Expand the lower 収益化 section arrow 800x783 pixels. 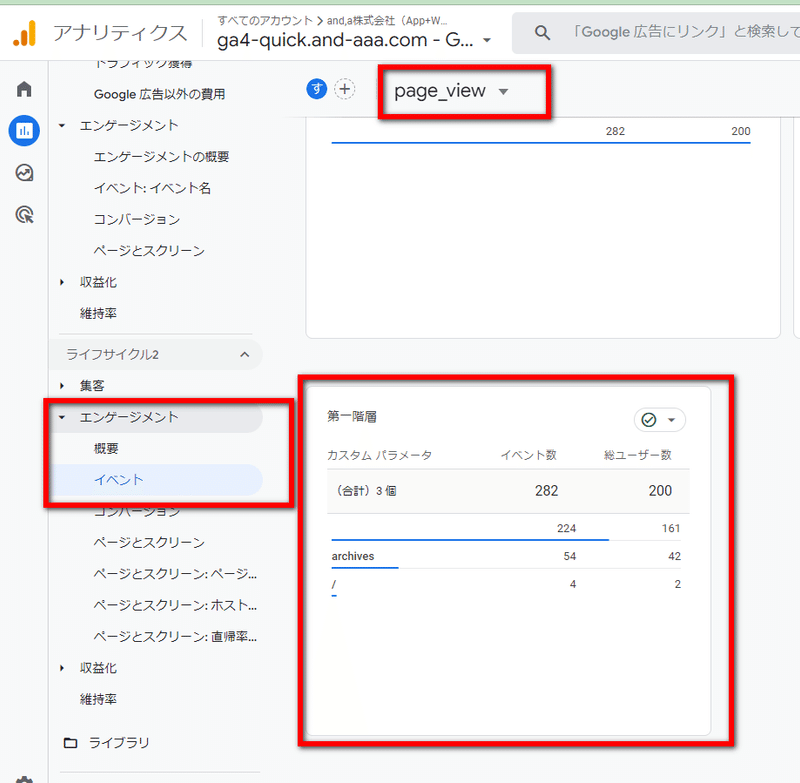coord(62,668)
